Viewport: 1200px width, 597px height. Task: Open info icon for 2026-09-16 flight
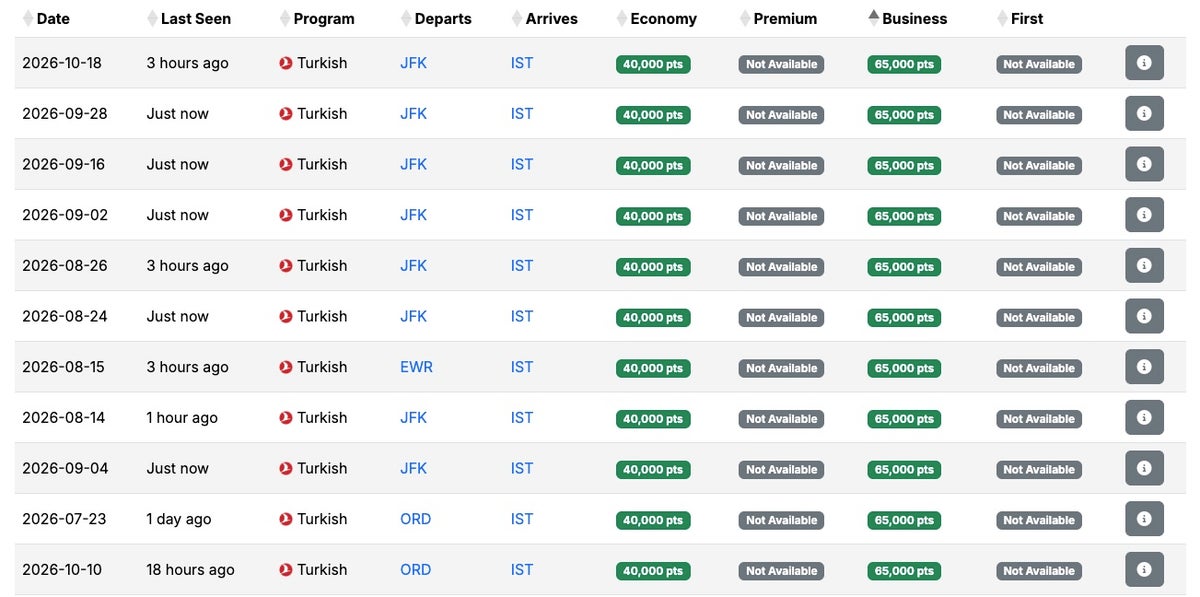point(1144,165)
